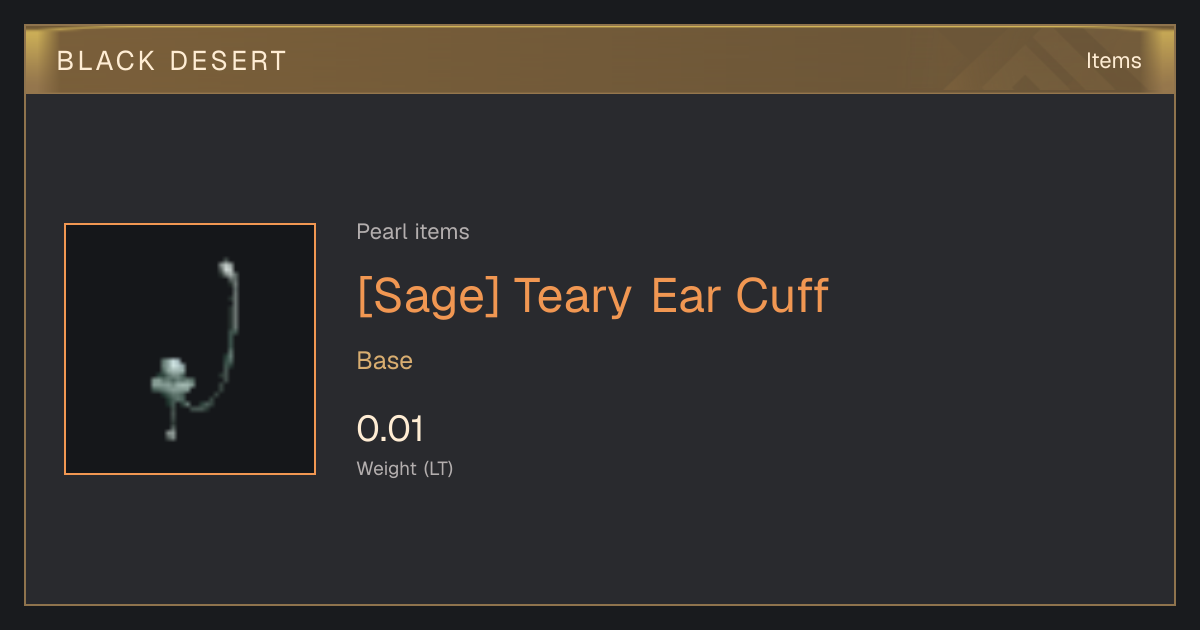Click the BLACK DESERT logo text
Viewport: 1200px width, 630px height.
coord(172,61)
